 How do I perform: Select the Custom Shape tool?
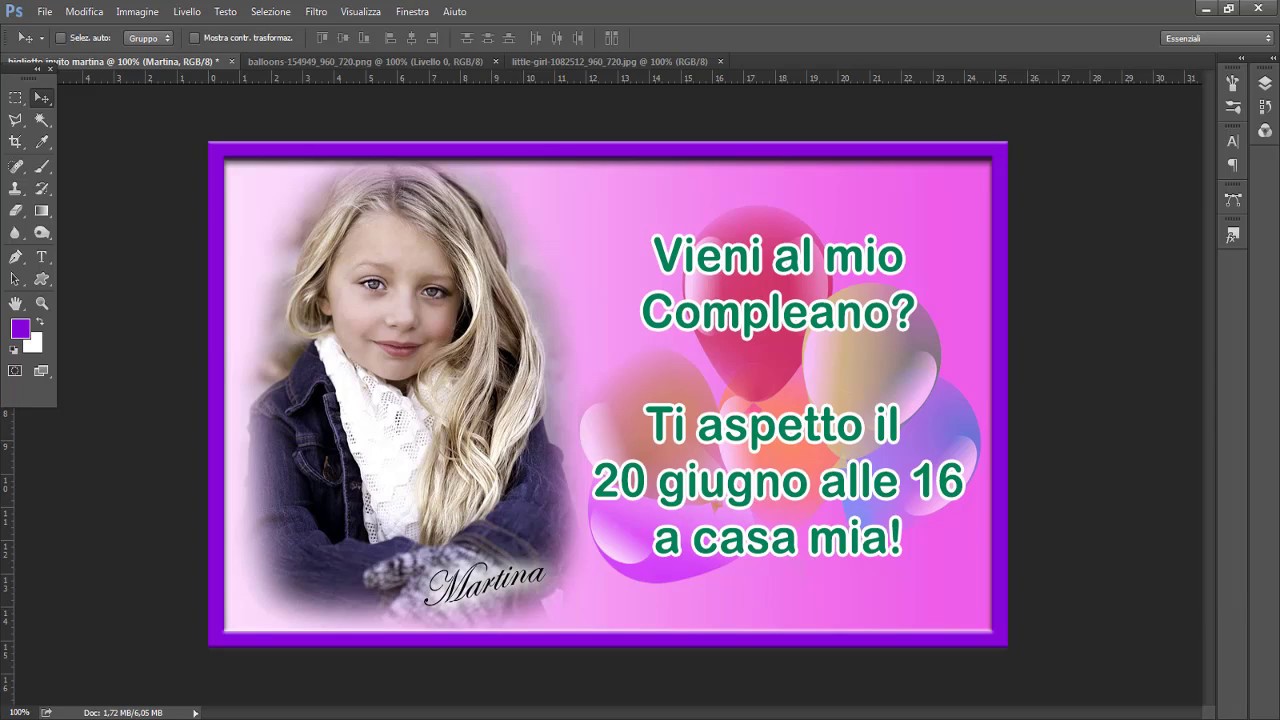pyautogui.click(x=42, y=279)
